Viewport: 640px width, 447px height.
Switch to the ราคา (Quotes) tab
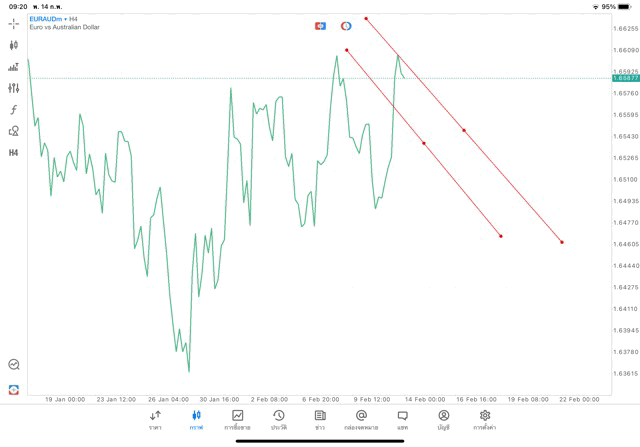pyautogui.click(x=155, y=419)
